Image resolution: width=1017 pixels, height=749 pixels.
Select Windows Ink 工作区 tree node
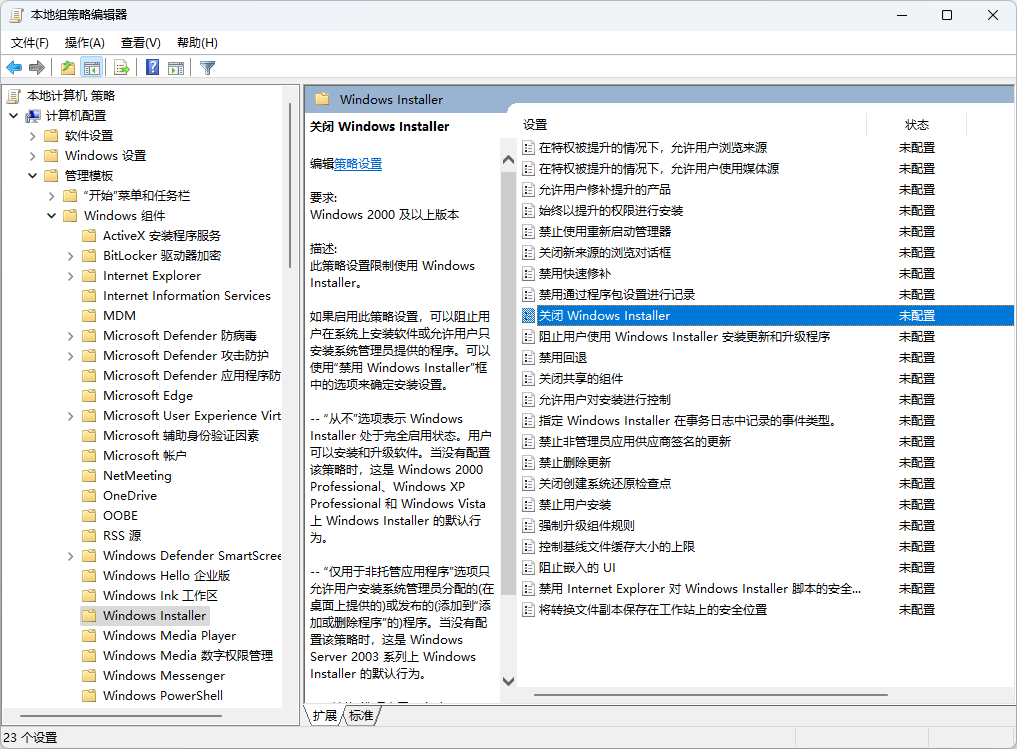click(160, 596)
